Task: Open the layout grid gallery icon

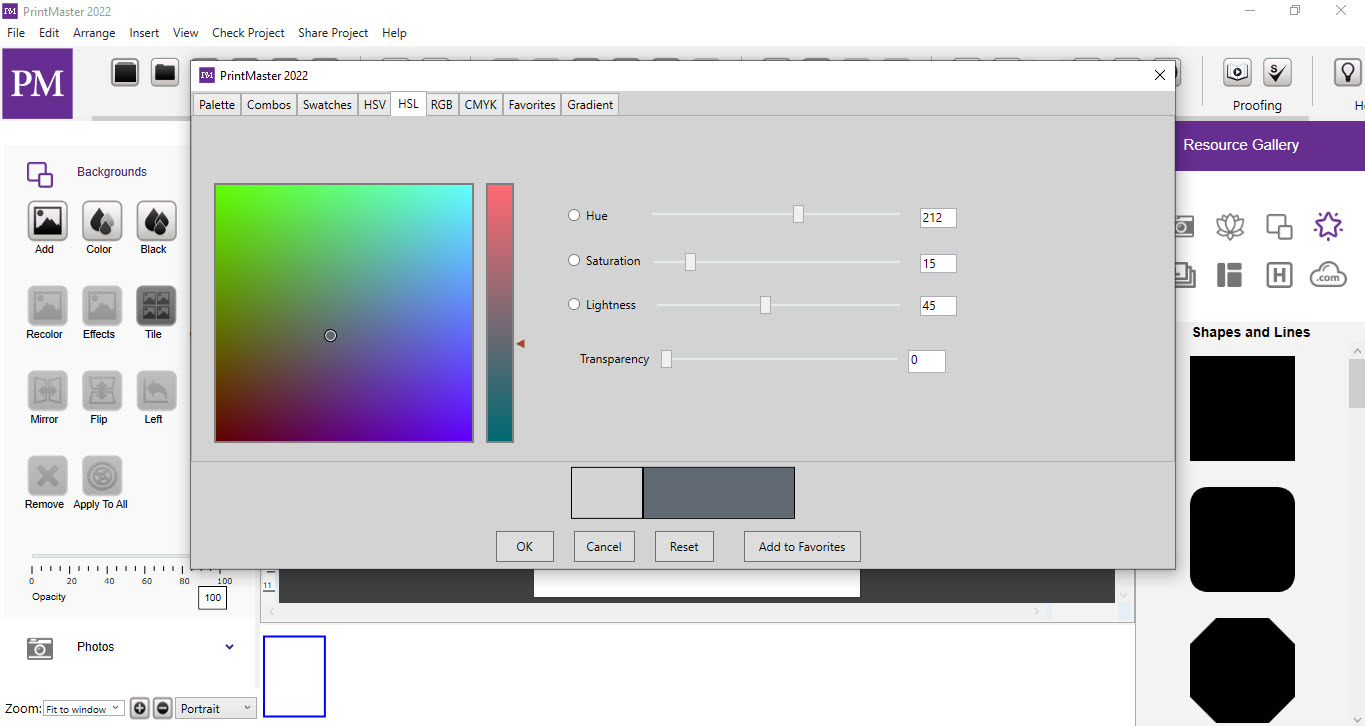Action: (1230, 275)
